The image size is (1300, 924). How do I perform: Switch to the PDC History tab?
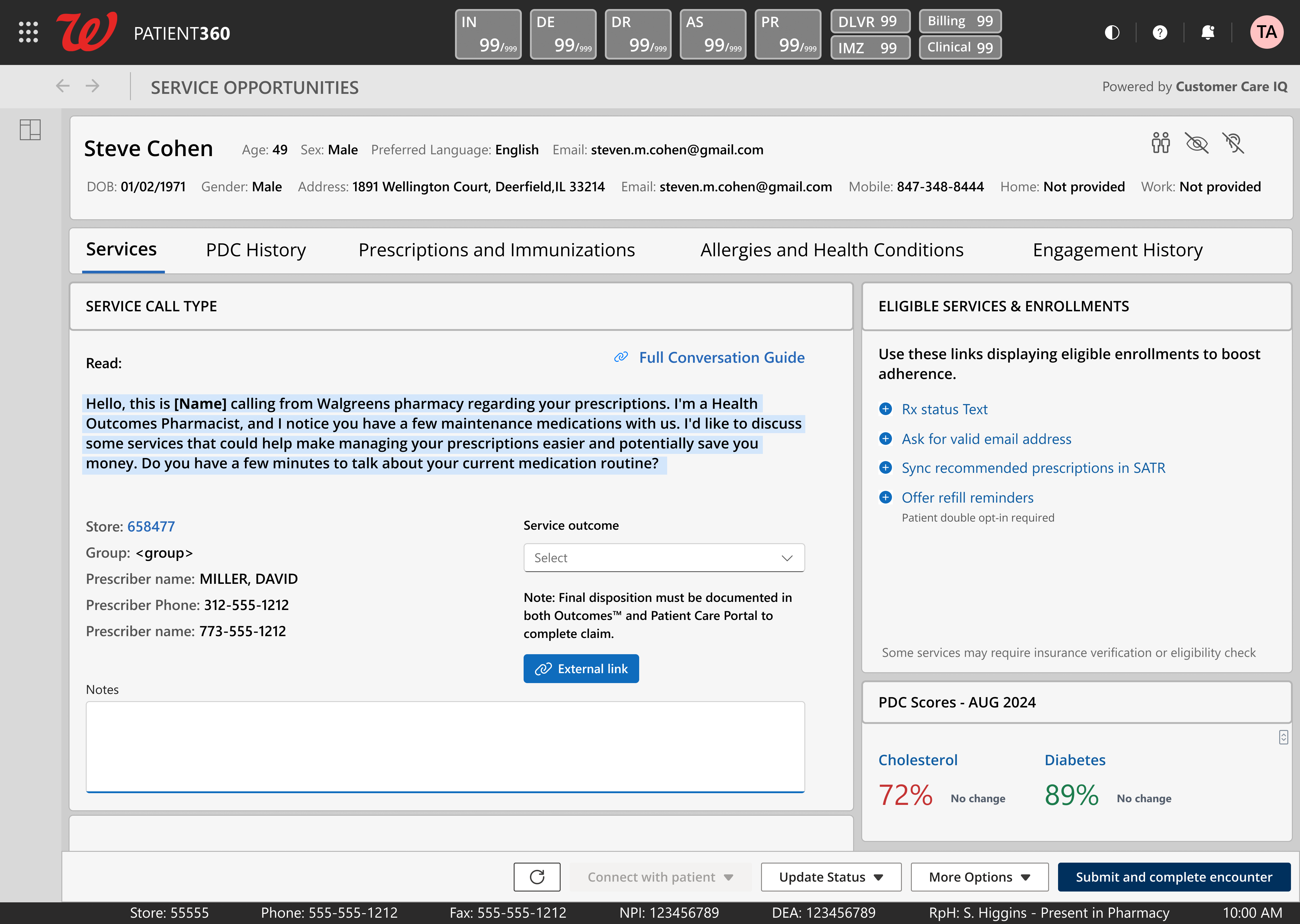point(255,250)
